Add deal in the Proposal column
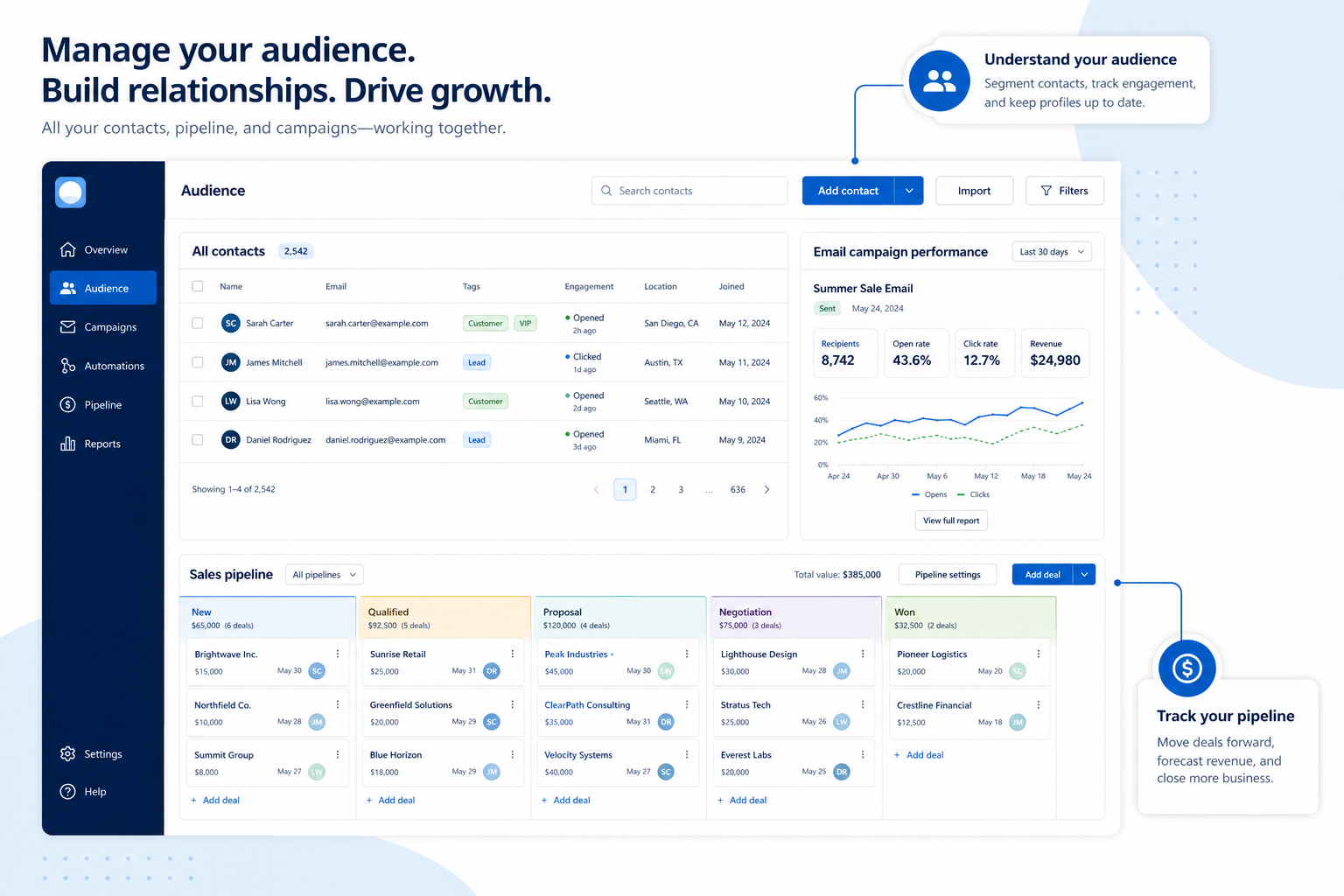1344x896 pixels. pyautogui.click(x=565, y=801)
